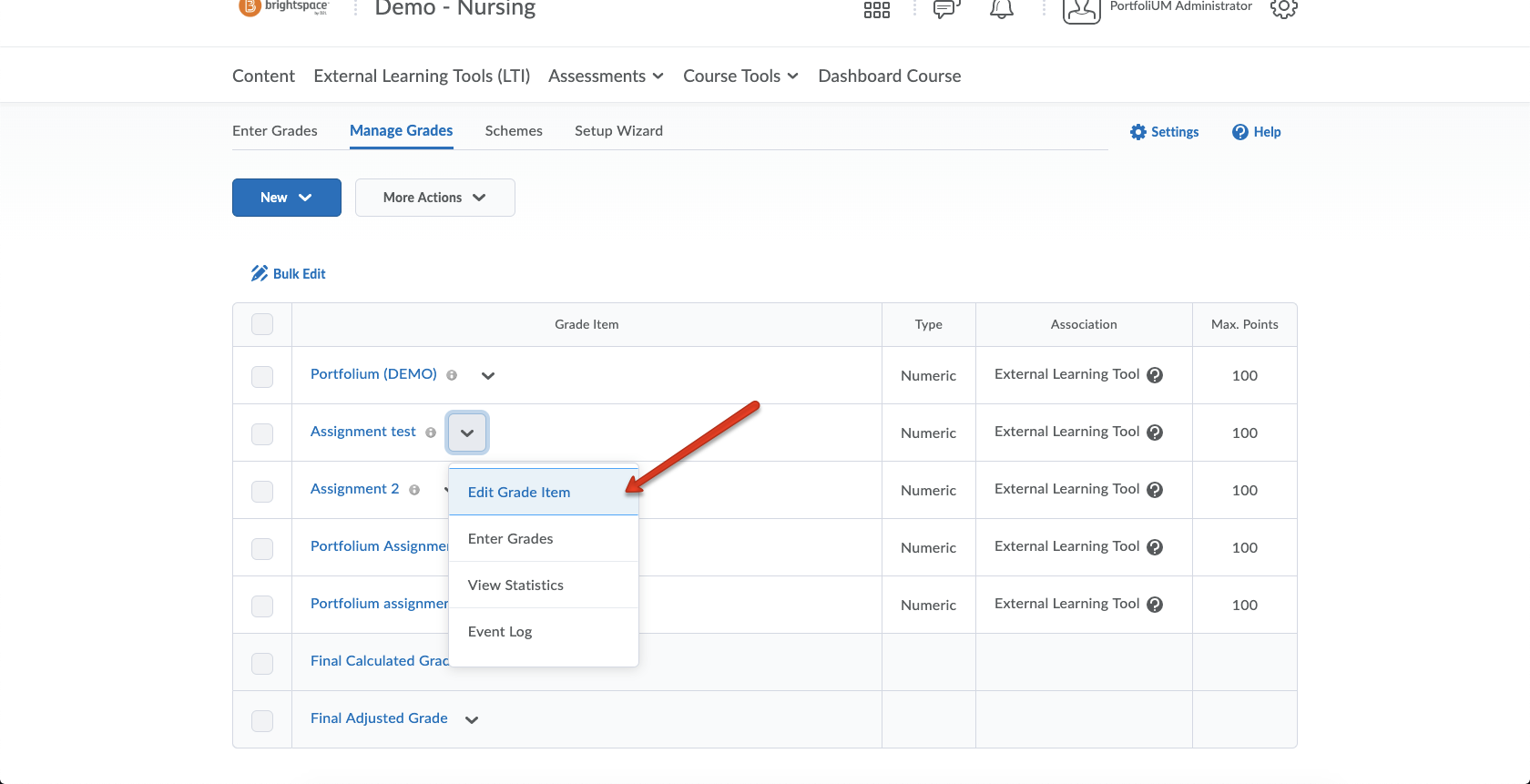Switch to Schemes tab
Viewport: 1530px width, 784px height.
pyautogui.click(x=514, y=131)
